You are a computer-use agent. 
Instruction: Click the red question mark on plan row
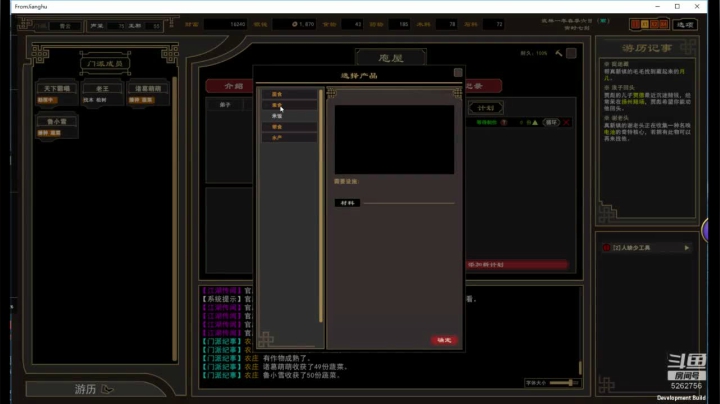click(504, 123)
